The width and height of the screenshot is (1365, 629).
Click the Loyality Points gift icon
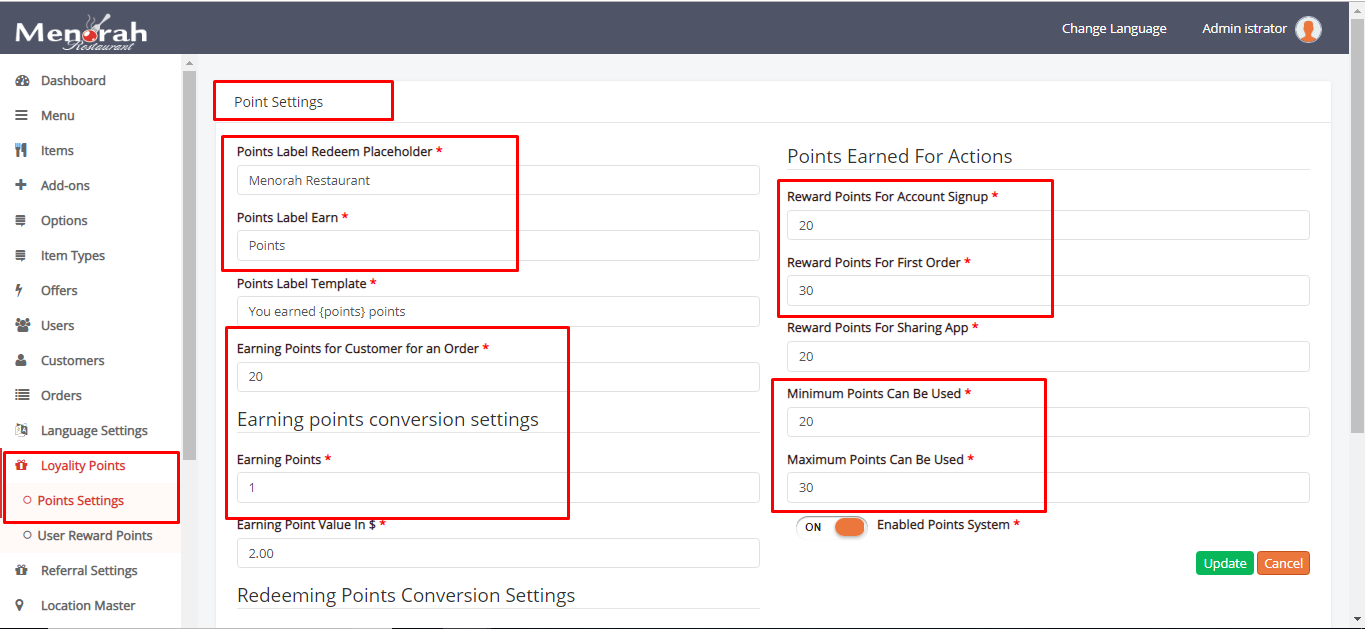click(x=21, y=466)
